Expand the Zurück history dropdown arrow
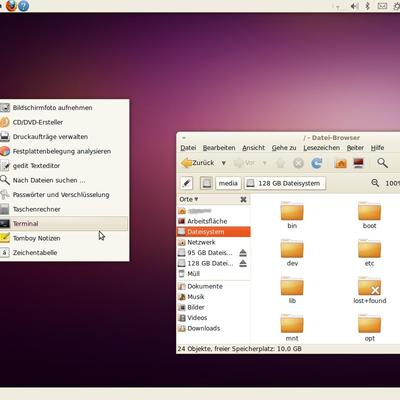Viewport: 400px width, 400px height. tap(224, 163)
